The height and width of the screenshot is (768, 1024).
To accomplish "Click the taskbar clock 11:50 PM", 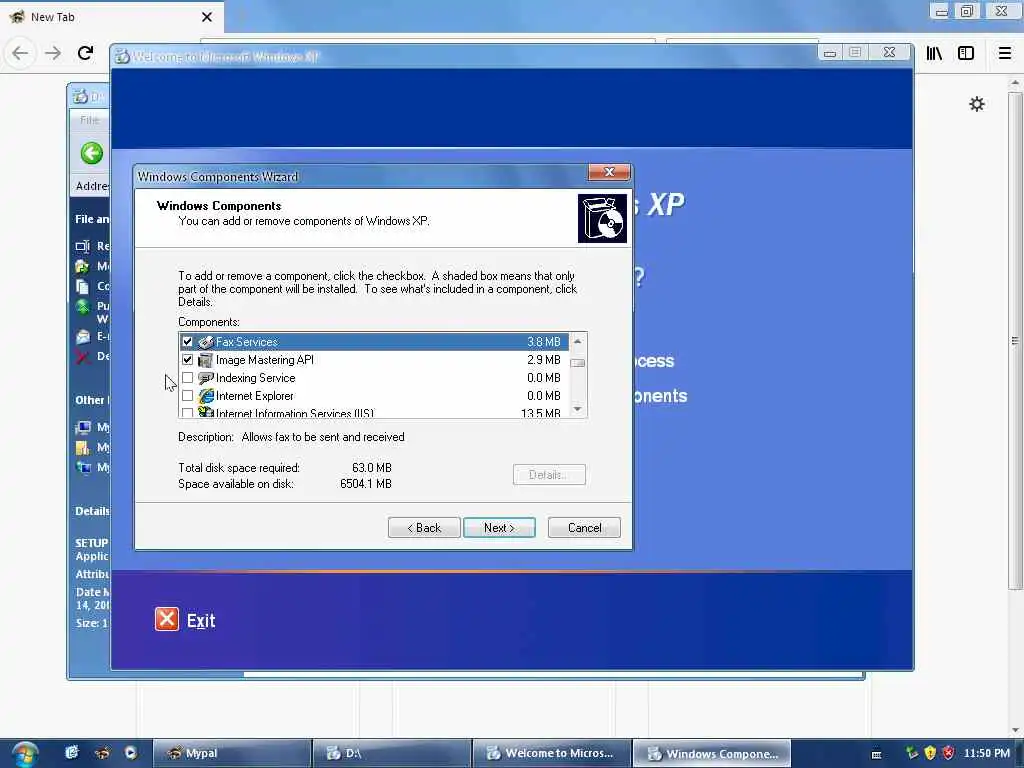I will (x=987, y=753).
